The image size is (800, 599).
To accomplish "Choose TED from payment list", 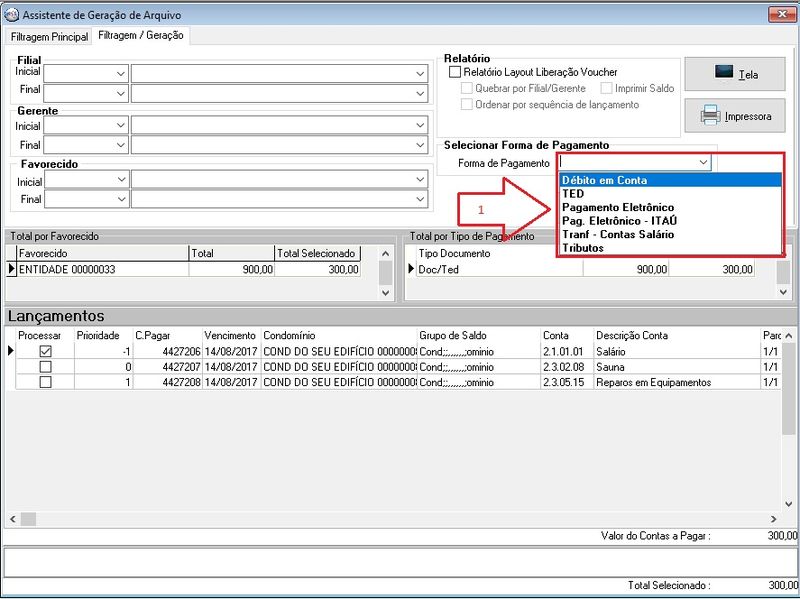I will [x=573, y=194].
